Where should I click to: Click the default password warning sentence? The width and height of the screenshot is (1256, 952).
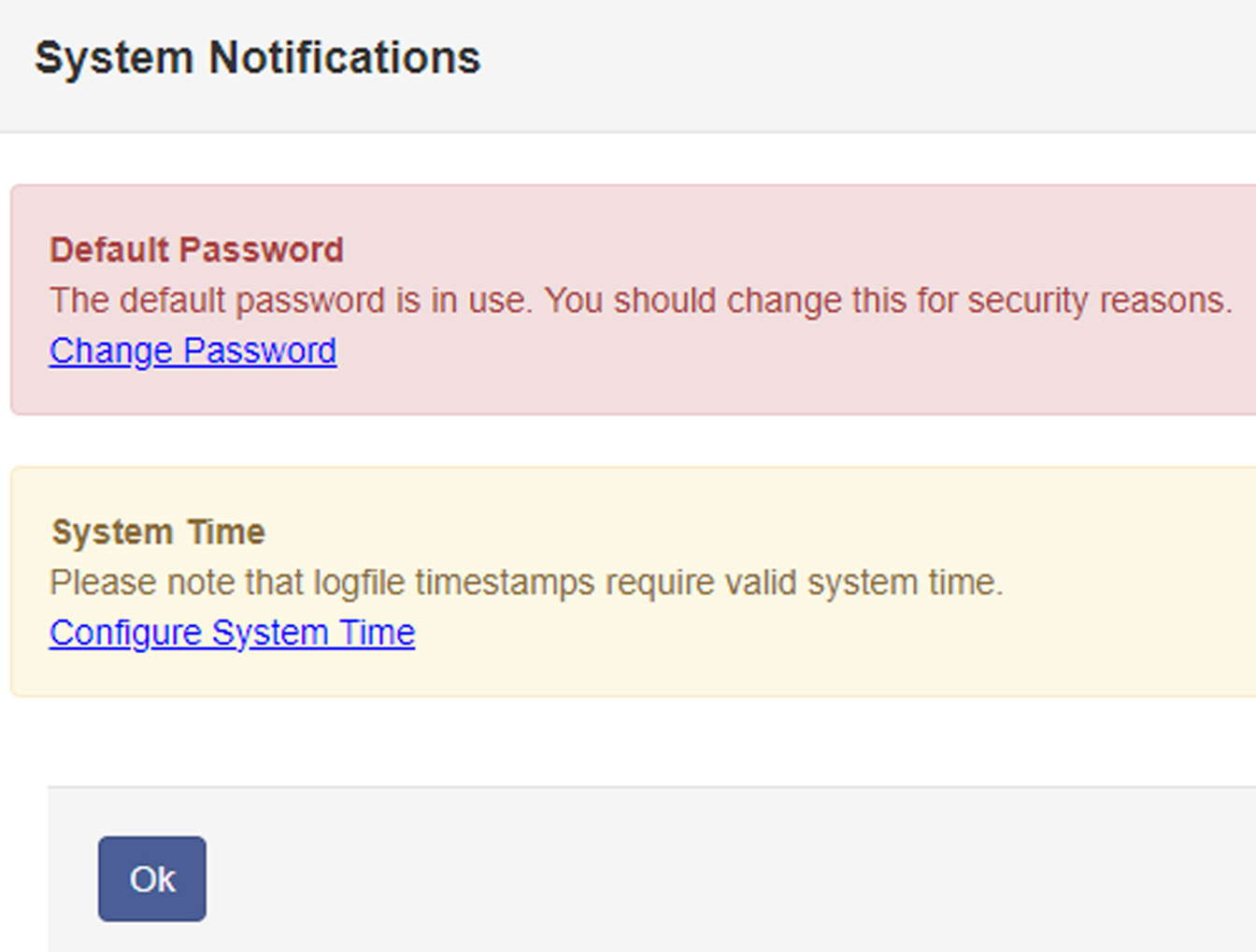640,301
